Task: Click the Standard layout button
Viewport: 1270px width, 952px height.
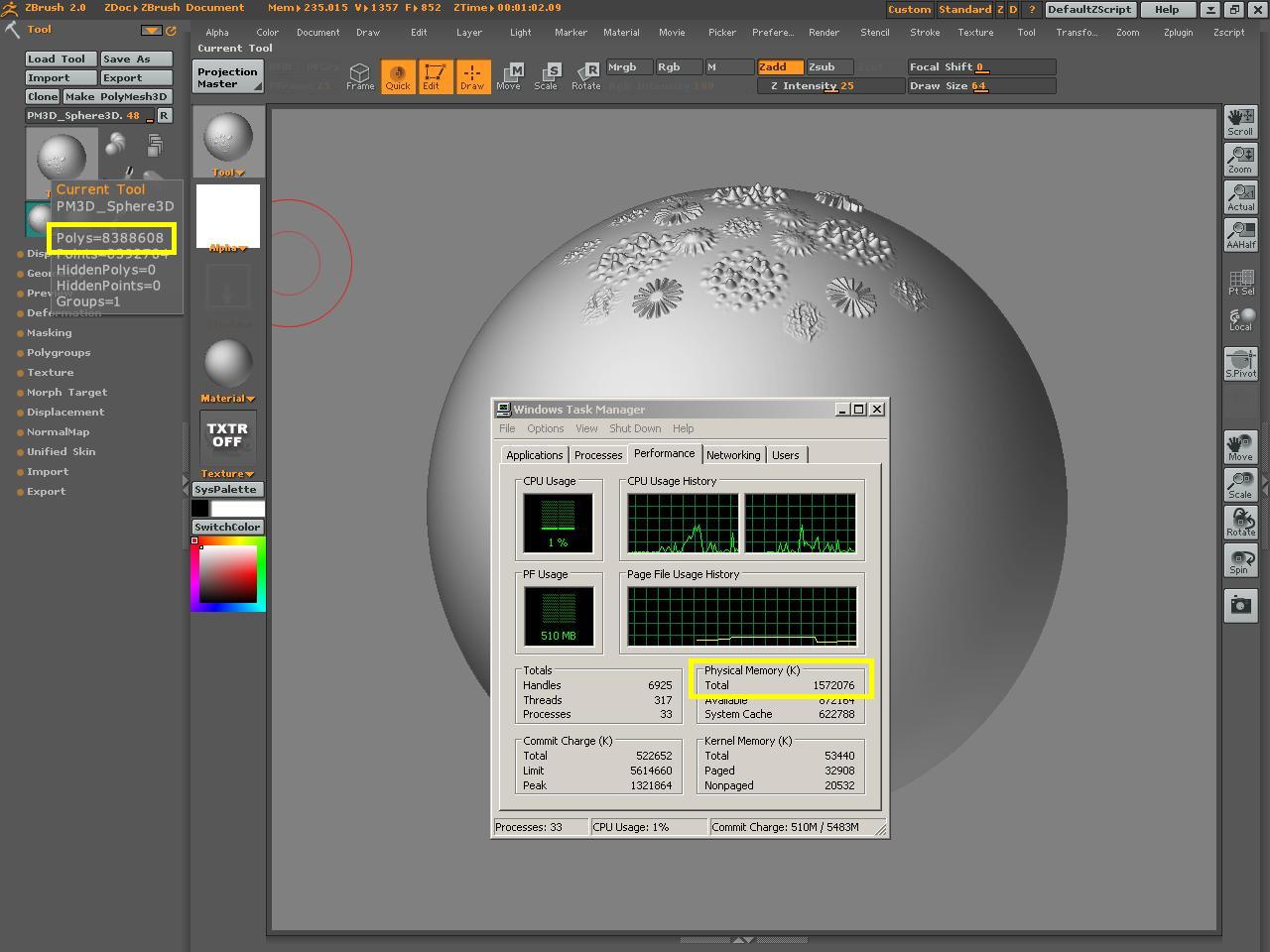Action: [x=964, y=9]
